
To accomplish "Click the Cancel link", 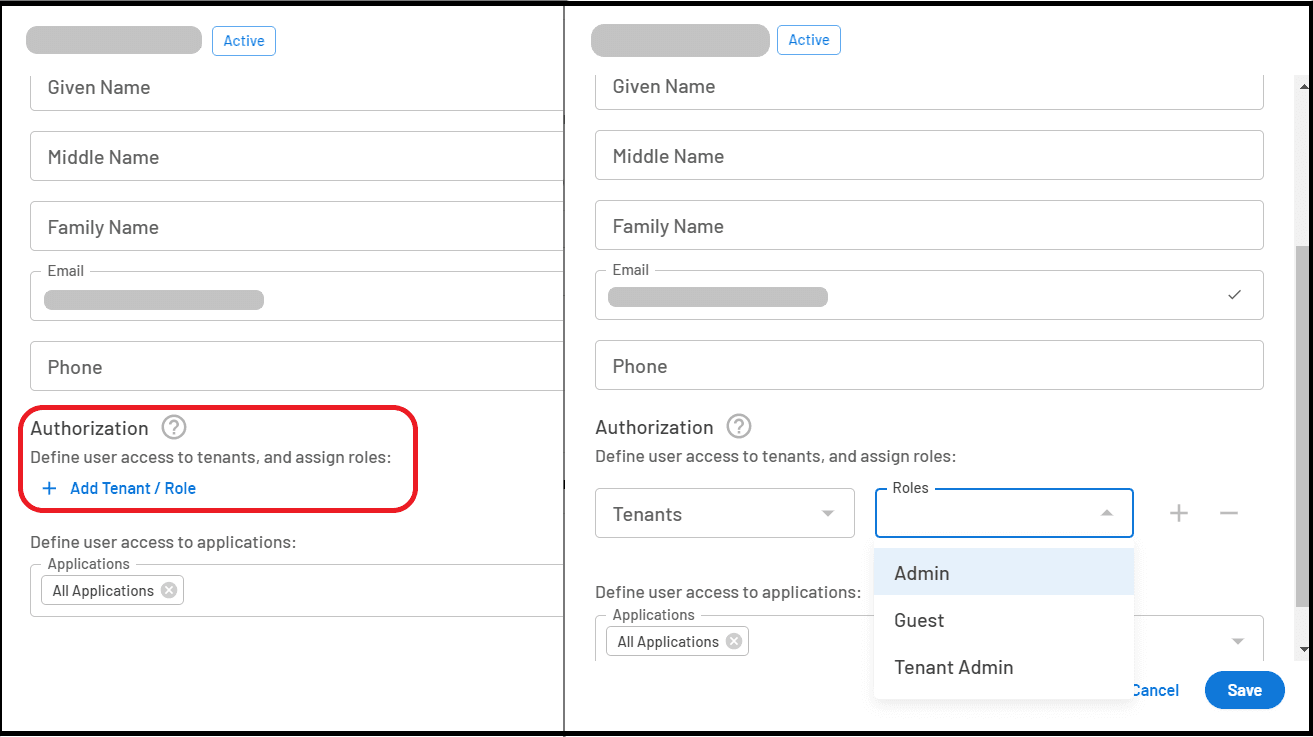I will coord(1155,690).
